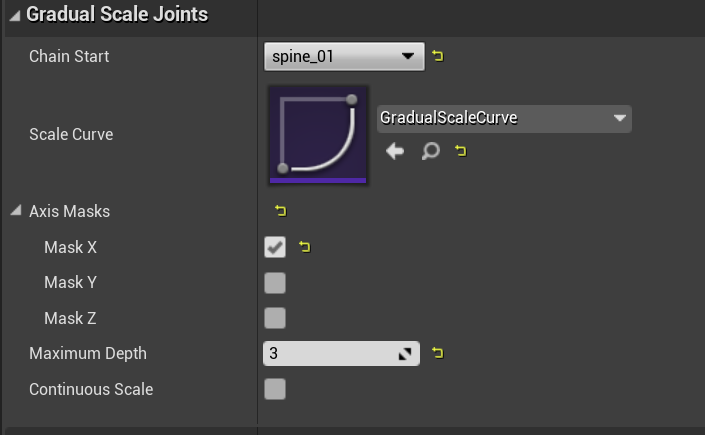Browse to GradualScaleCurve in Content Browser

[430, 151]
